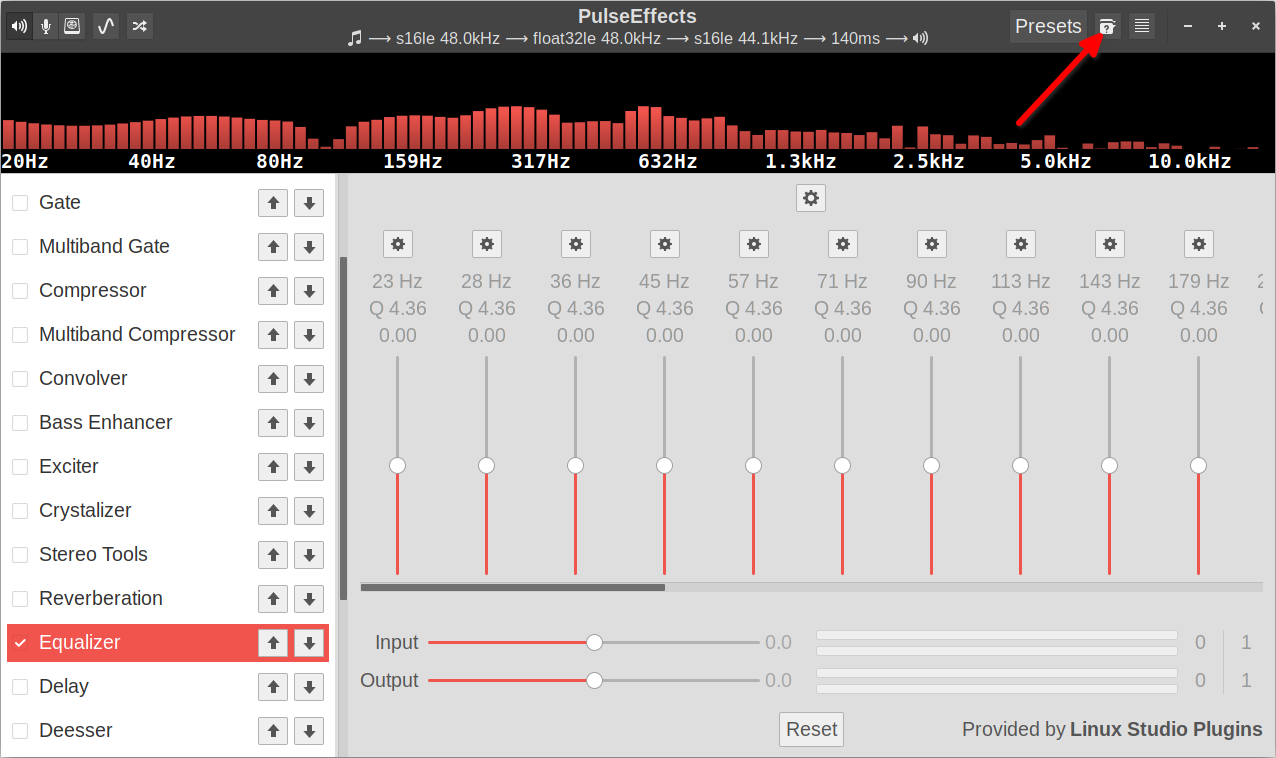Enable the Multiband Gate checkbox
The image size is (1276, 758).
[x=20, y=247]
